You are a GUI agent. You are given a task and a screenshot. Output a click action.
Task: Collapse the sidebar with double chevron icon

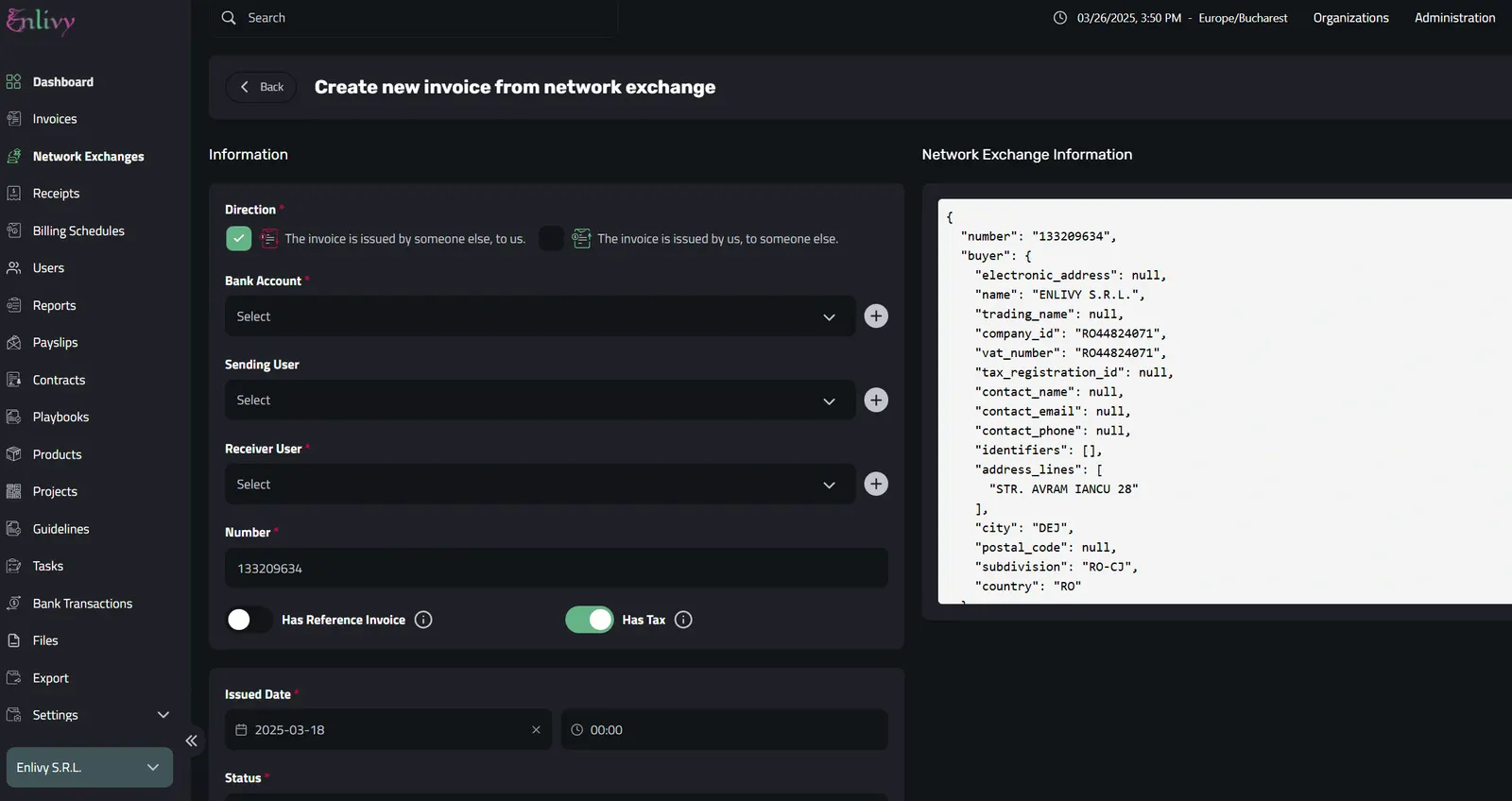(191, 741)
